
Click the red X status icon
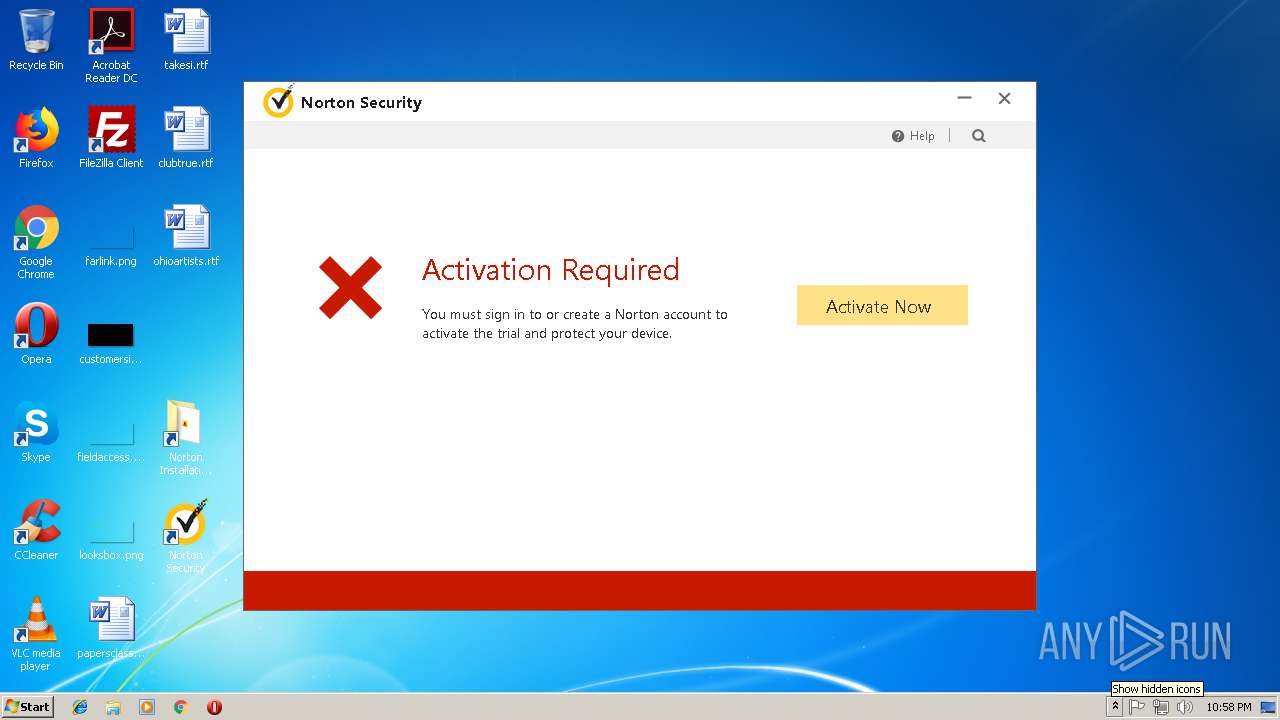[x=350, y=288]
